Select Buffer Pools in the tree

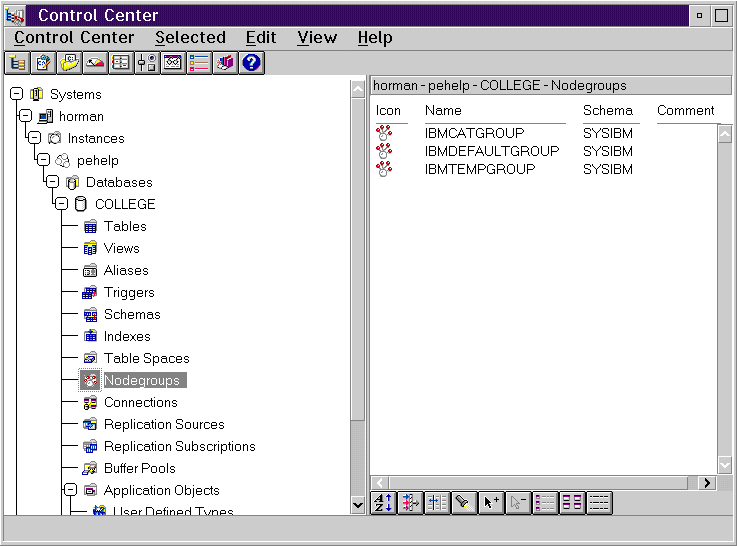140,468
